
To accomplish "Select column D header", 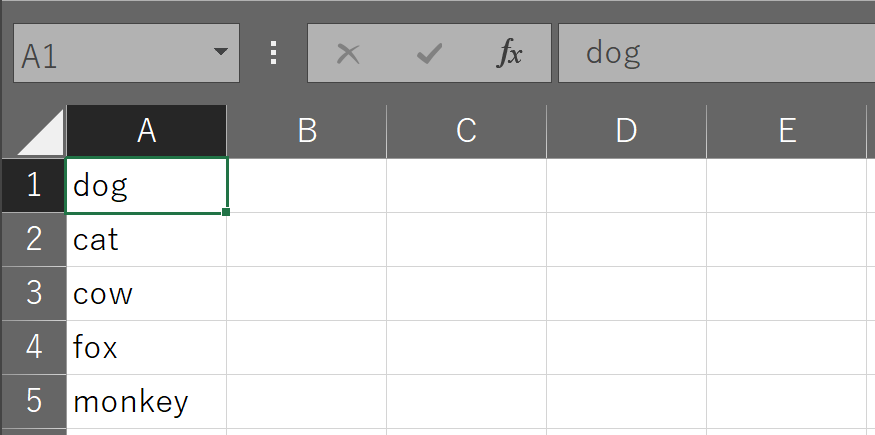I will 626,132.
